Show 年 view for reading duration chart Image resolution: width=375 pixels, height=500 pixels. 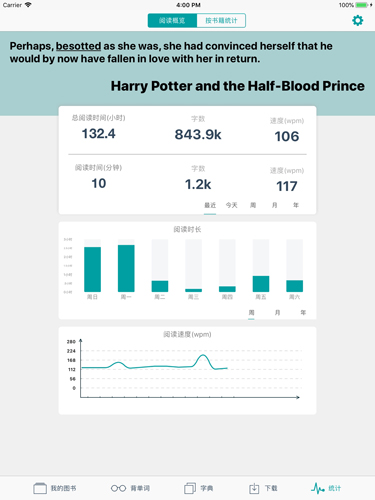click(303, 313)
